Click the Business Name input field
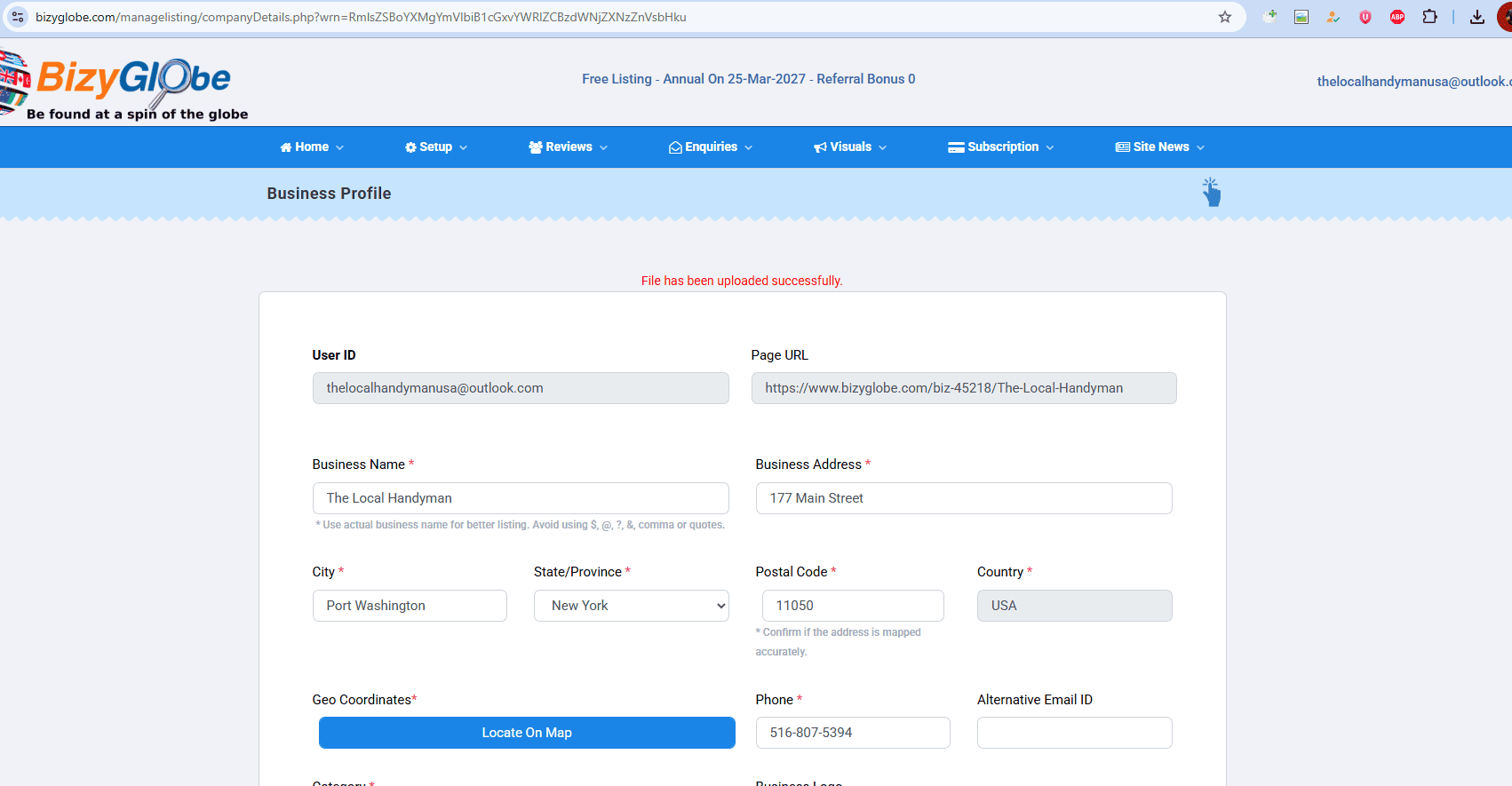The image size is (1512, 786). coord(521,498)
